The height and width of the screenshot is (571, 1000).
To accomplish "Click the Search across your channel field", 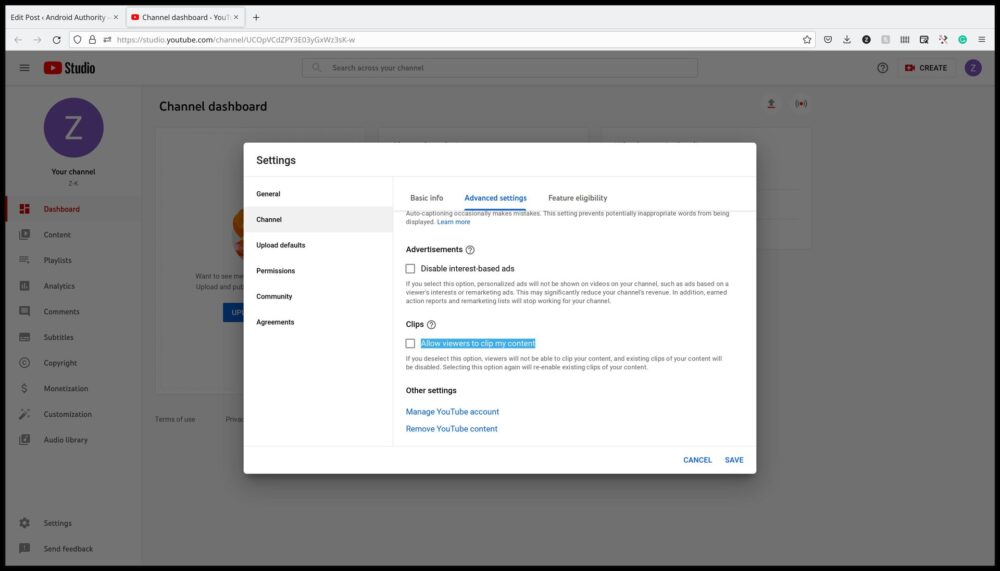I will click(500, 68).
